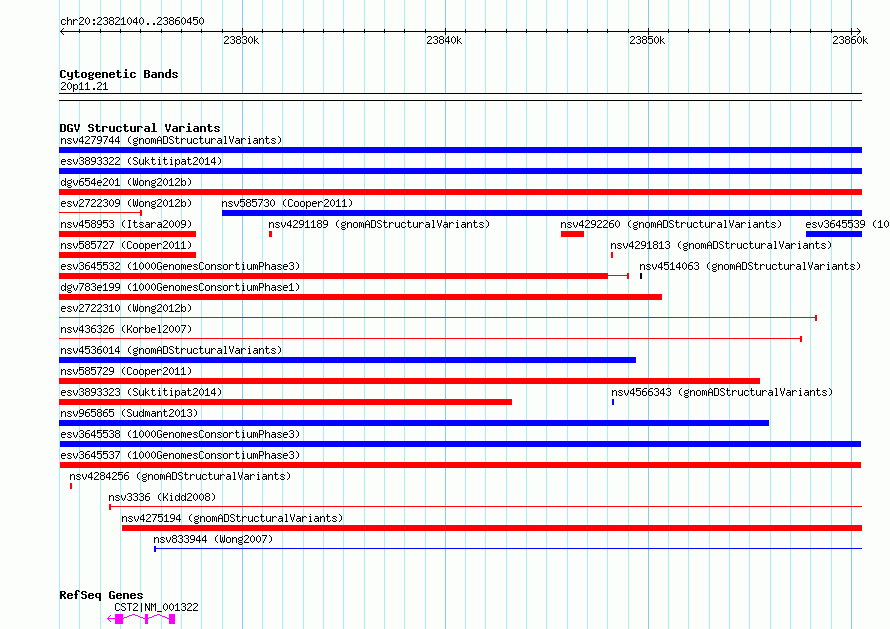This screenshot has height=629, width=890.
Task: Select the red esv3893323 variant bar
Action: [x=286, y=402]
